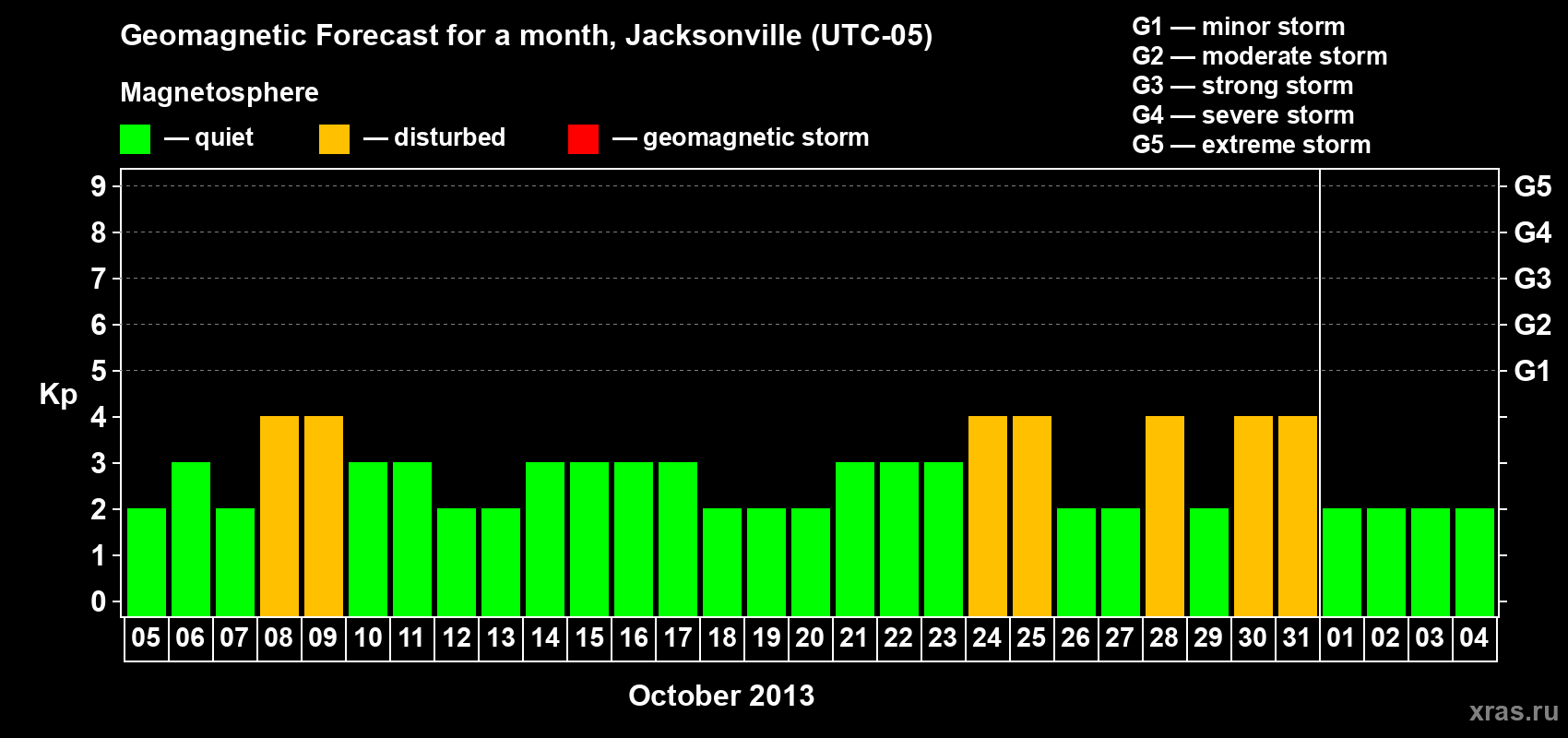The height and width of the screenshot is (738, 1568).
Task: Click 'G4 — severe storm' legend line
Action: (x=1243, y=115)
